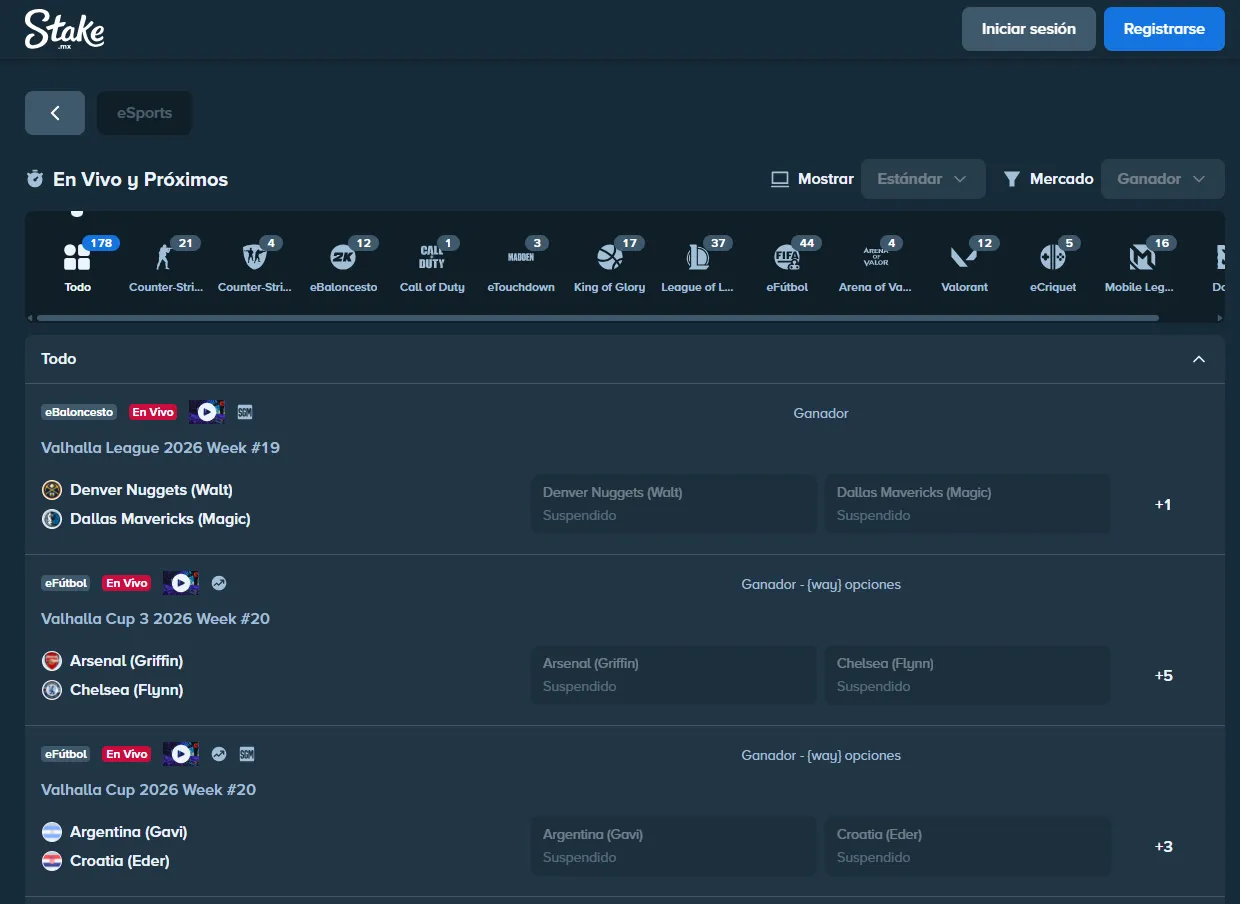
Task: Open the Ganador market dropdown
Action: click(1162, 179)
